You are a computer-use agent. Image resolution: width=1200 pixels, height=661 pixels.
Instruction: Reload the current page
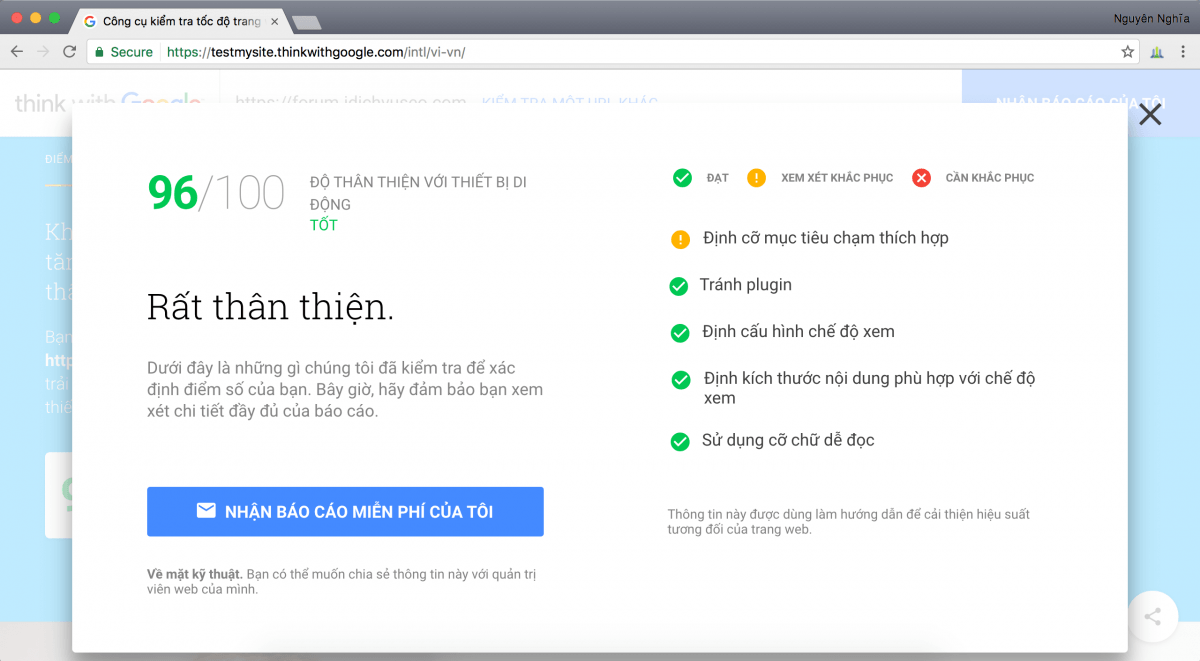click(x=69, y=52)
